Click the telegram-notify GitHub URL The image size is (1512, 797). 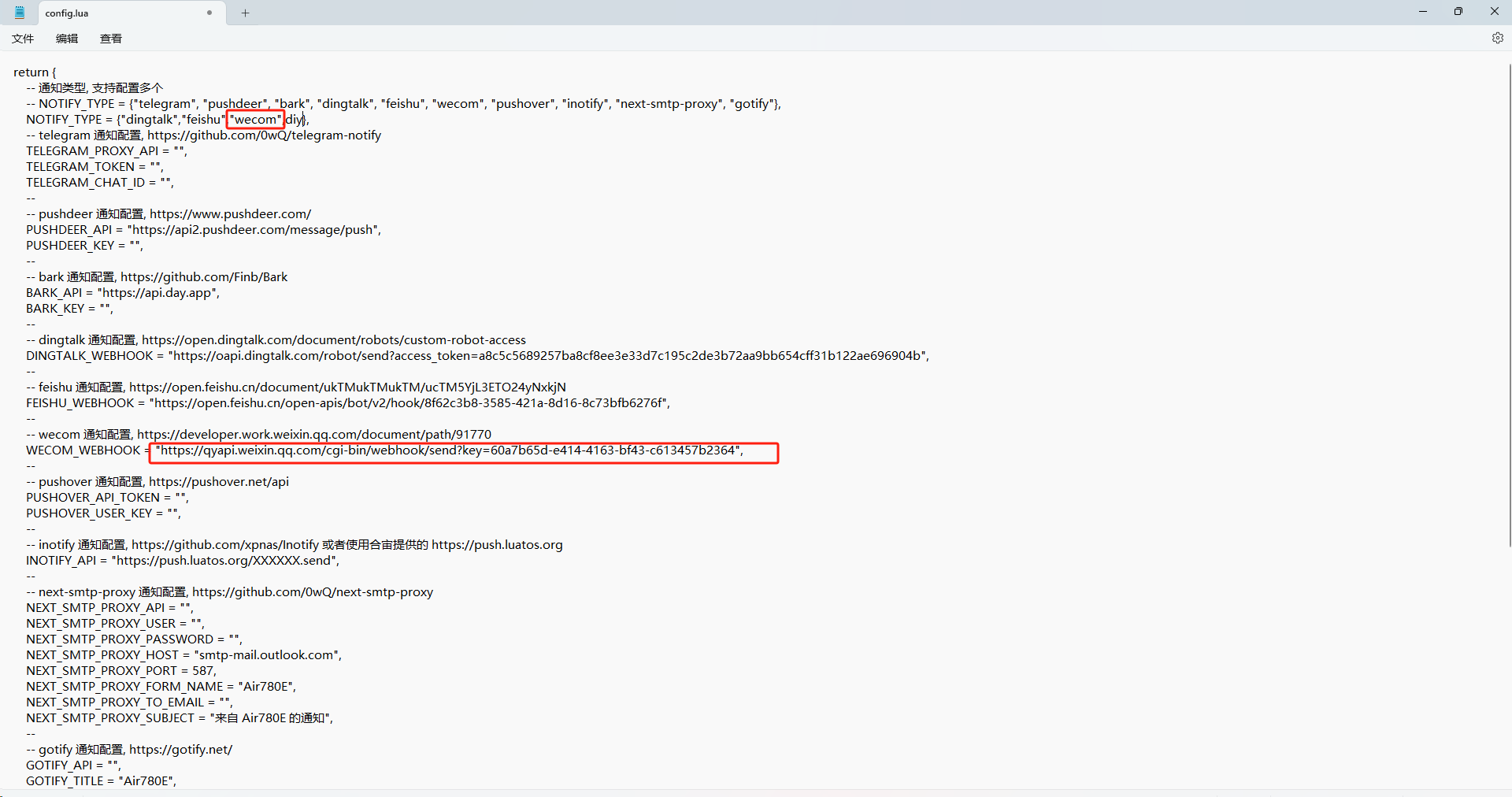[x=264, y=135]
